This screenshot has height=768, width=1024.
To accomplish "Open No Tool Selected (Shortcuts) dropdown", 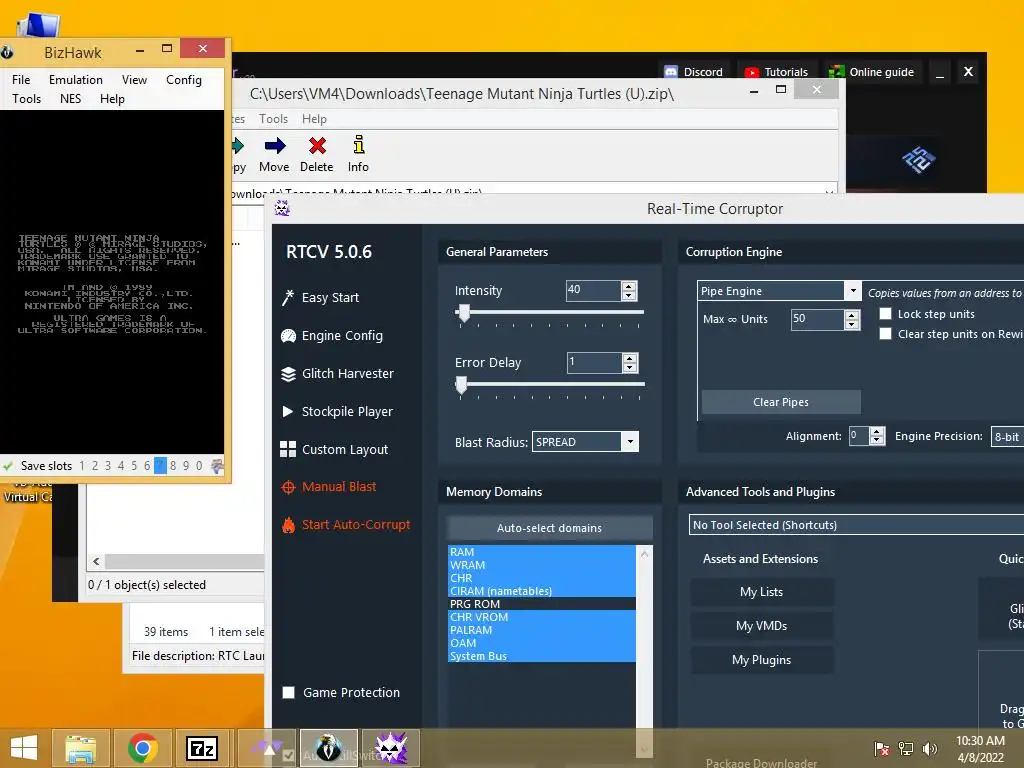I will (x=856, y=524).
